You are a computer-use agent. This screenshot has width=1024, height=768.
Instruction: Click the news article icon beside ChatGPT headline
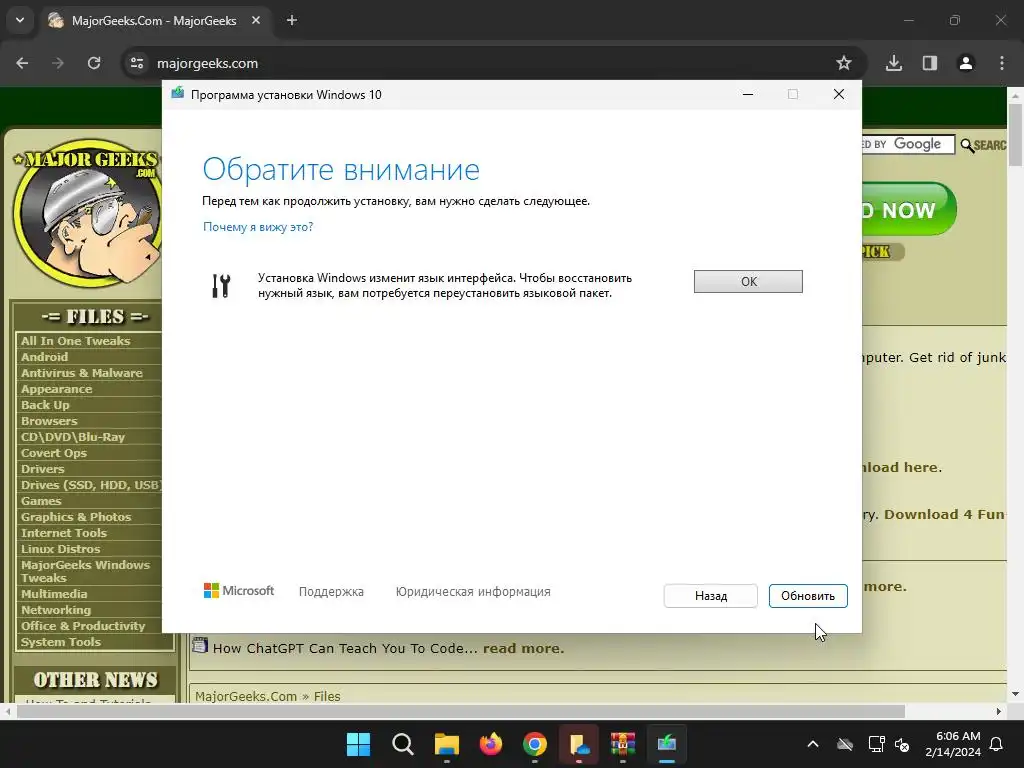[x=200, y=646]
